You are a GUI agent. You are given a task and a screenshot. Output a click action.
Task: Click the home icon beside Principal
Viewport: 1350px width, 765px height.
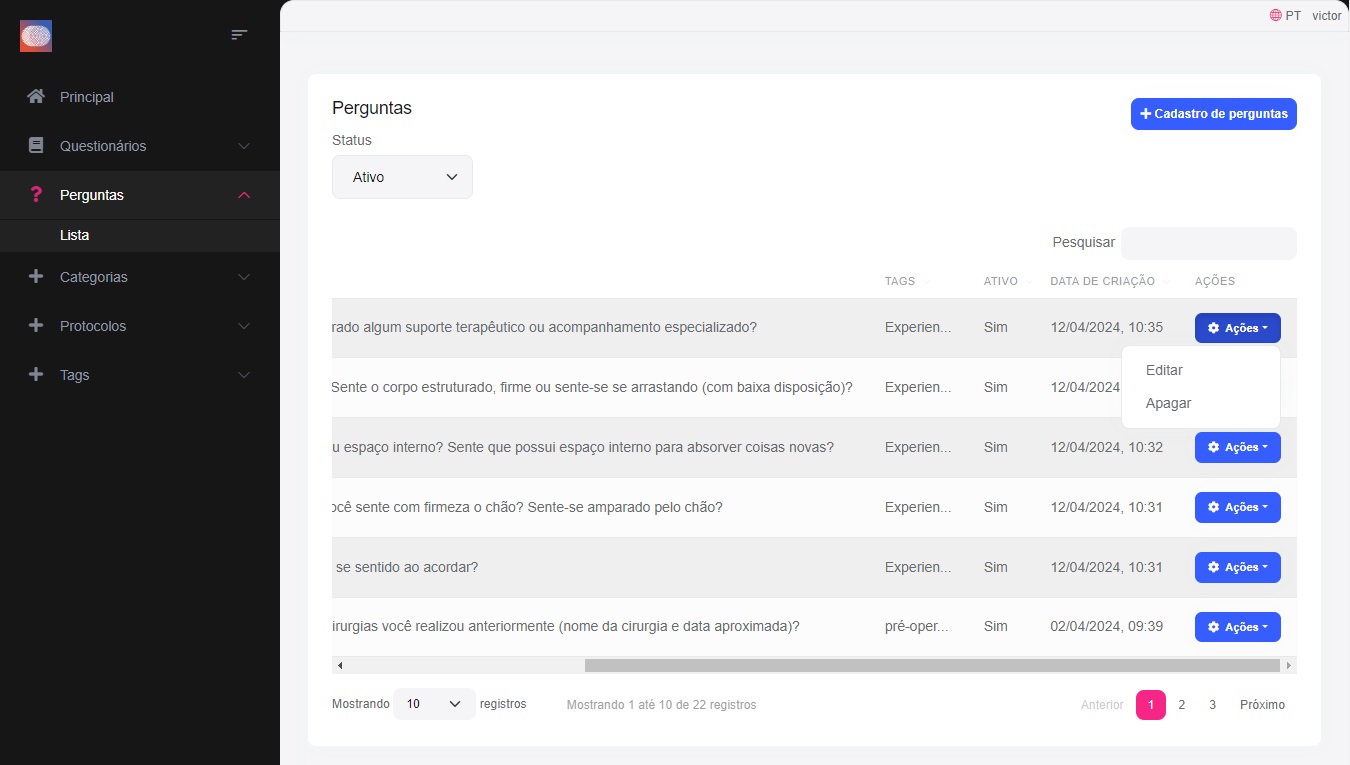pyautogui.click(x=36, y=97)
